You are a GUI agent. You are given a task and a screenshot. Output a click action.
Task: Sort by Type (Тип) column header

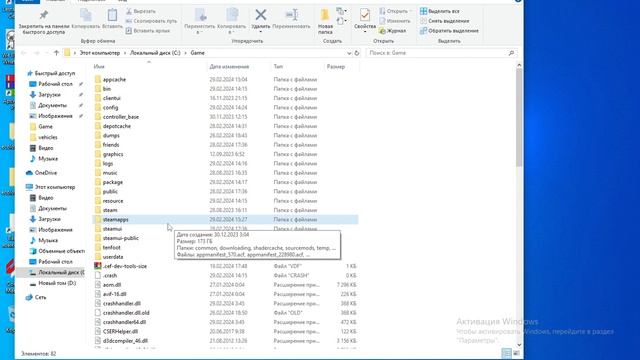coord(278,67)
